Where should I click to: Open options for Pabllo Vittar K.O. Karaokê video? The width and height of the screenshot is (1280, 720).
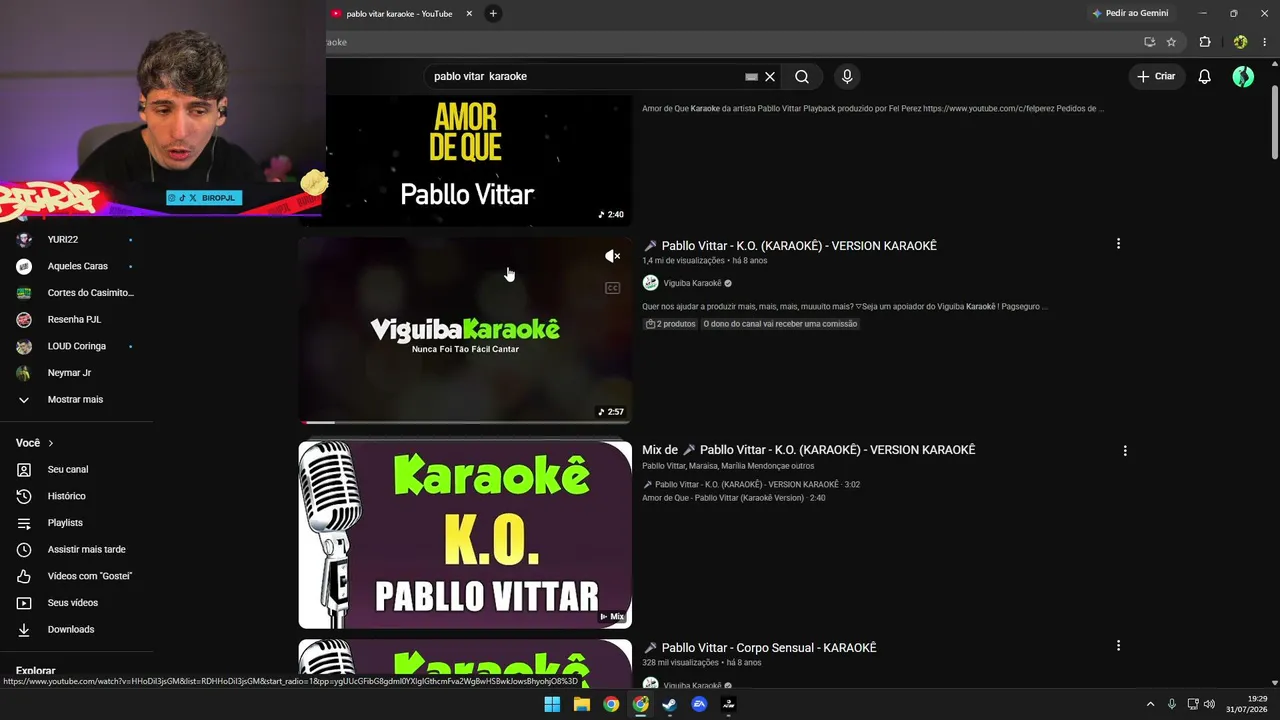coord(1118,244)
